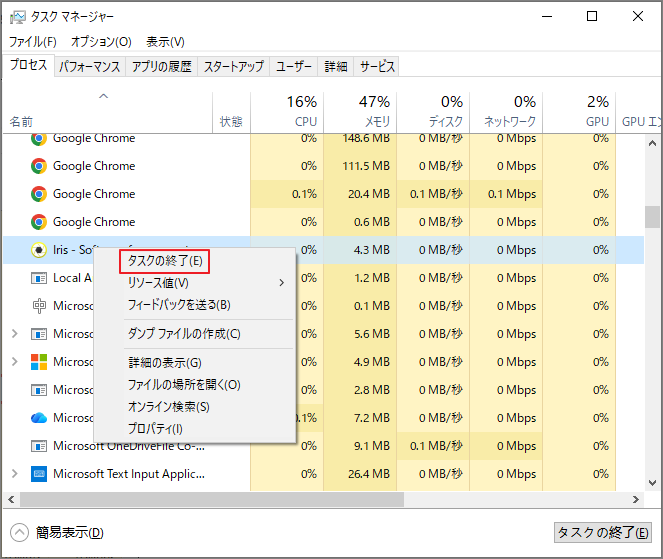Click the vertical scrollbar thumb
Screen dimensions: 663x559
(652, 217)
